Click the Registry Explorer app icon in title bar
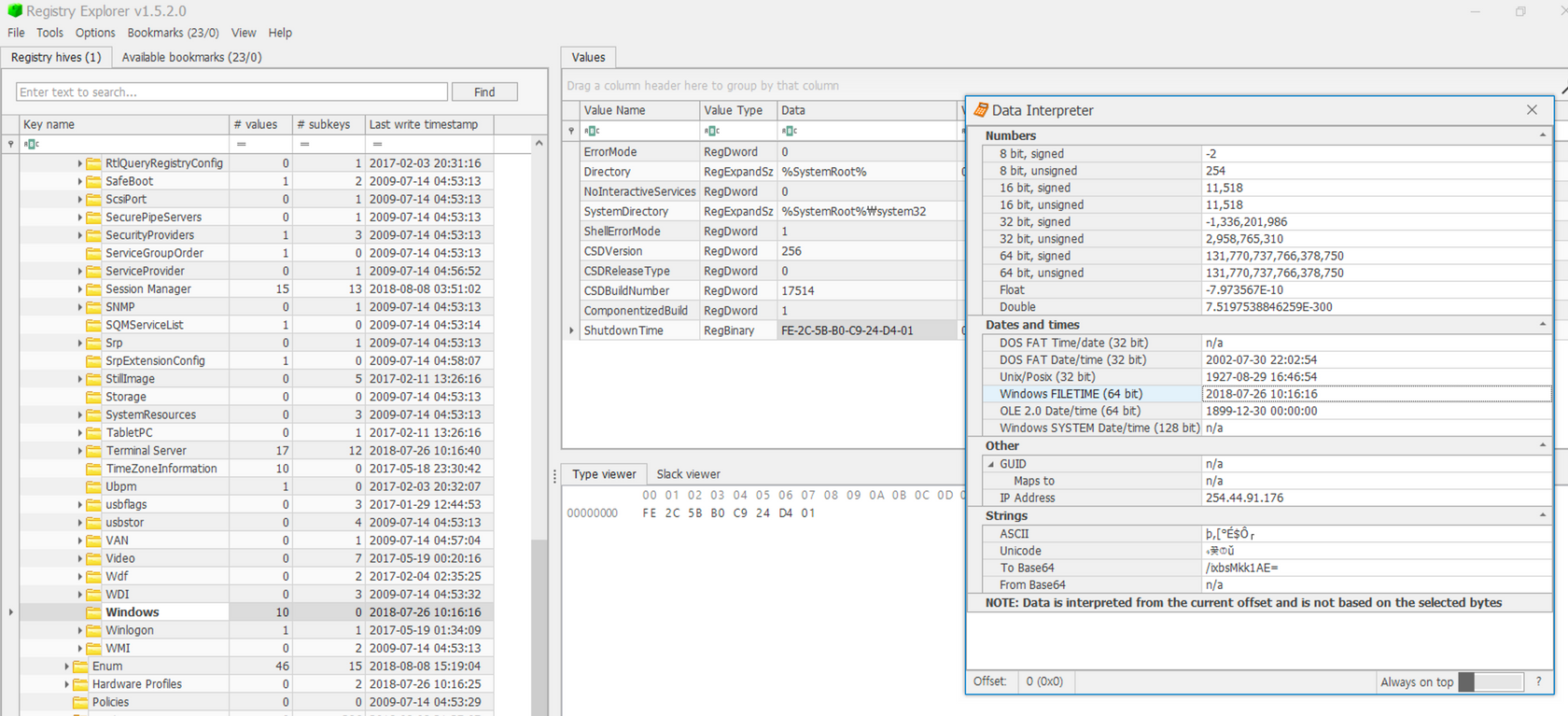 14,11
